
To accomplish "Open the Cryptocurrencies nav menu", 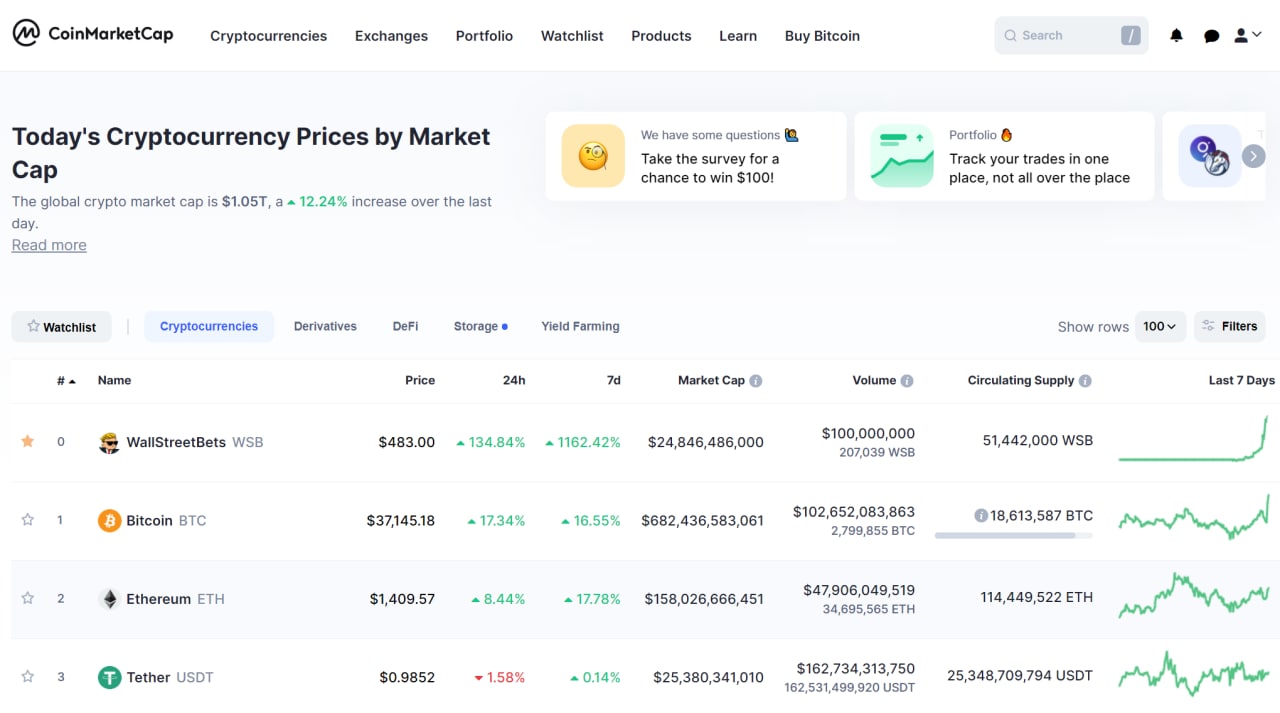I will (x=268, y=36).
